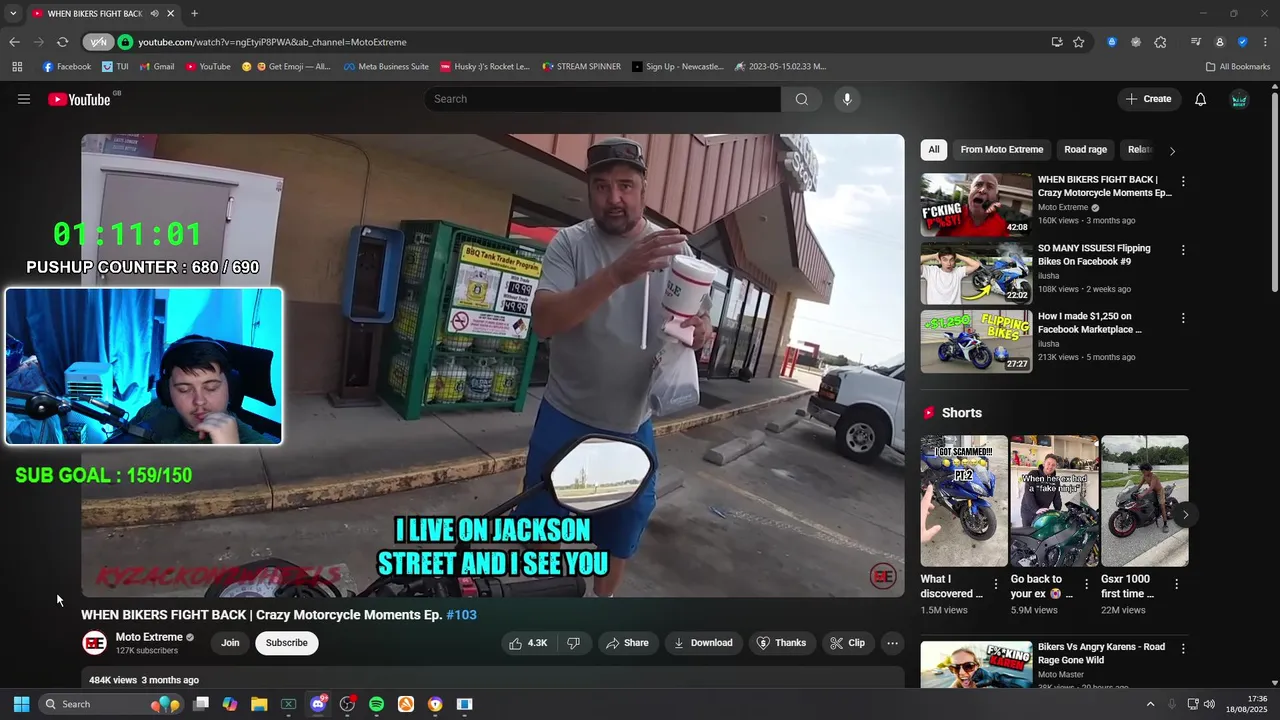Open account avatar menu in YouTube

tap(1239, 99)
